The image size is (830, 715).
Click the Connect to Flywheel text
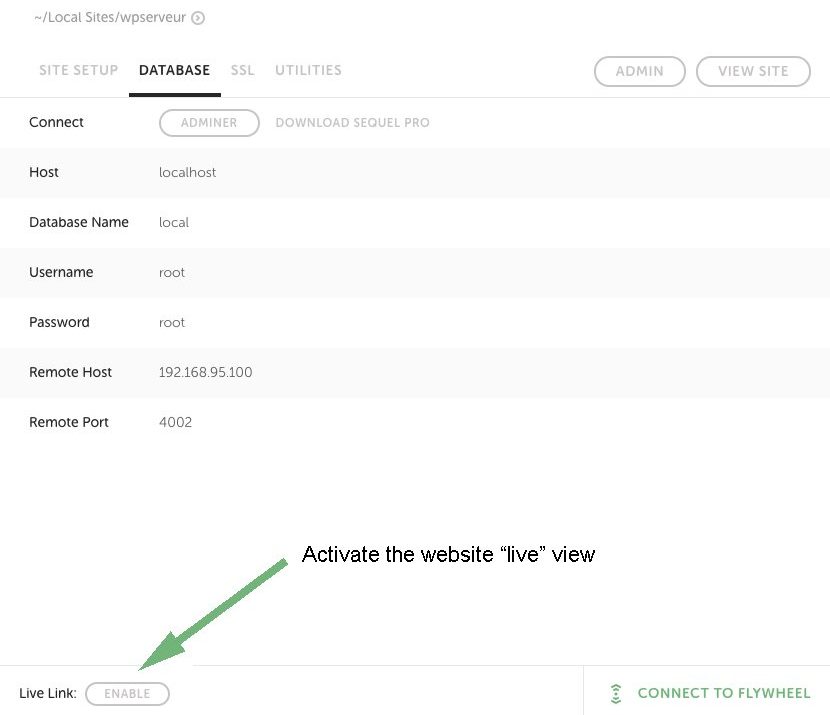[x=723, y=693]
